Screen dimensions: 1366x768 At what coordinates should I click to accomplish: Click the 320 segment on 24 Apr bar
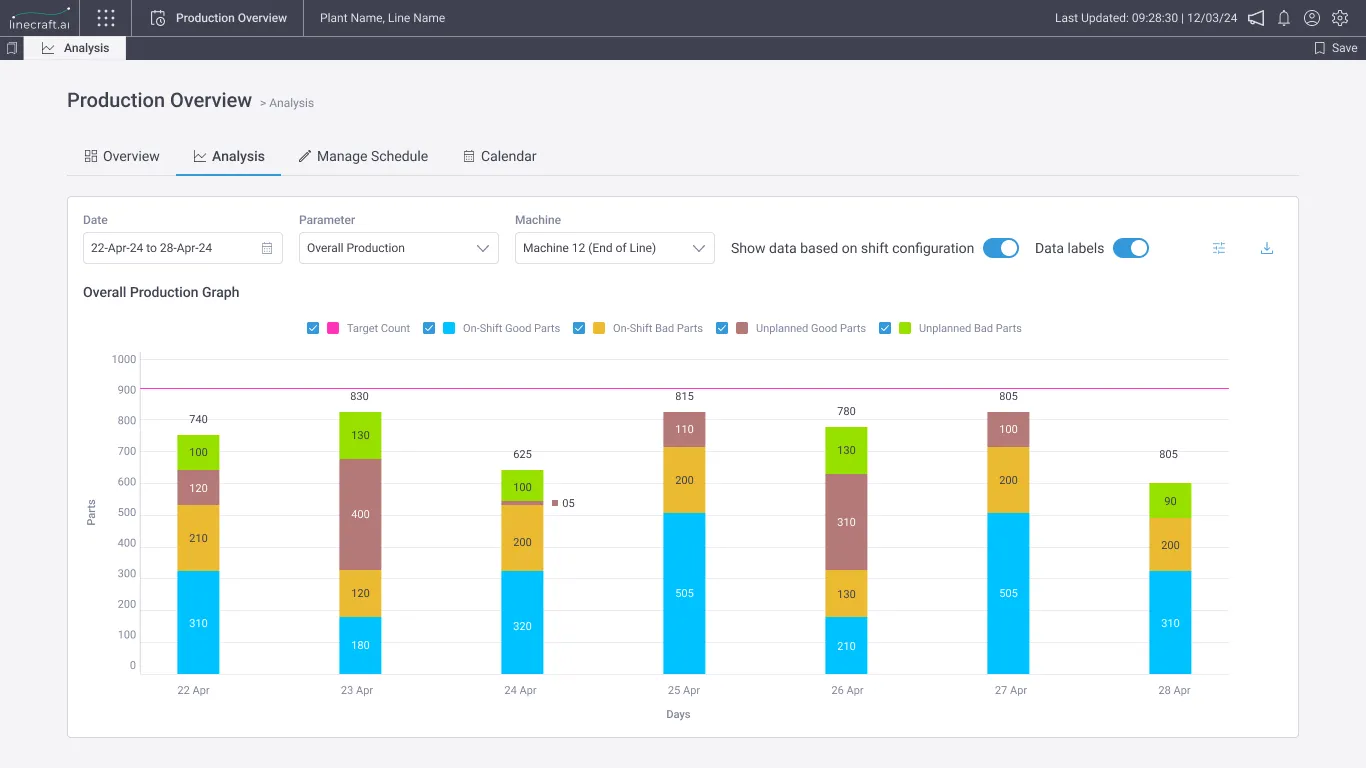click(522, 622)
